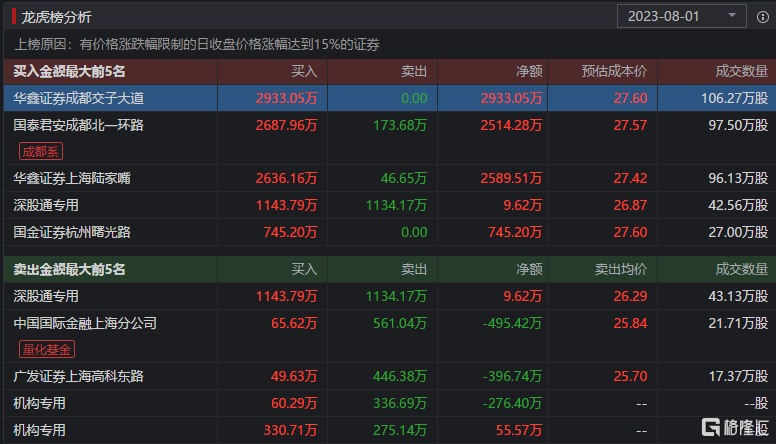Click the 43.13万股 volume cell

point(738,296)
